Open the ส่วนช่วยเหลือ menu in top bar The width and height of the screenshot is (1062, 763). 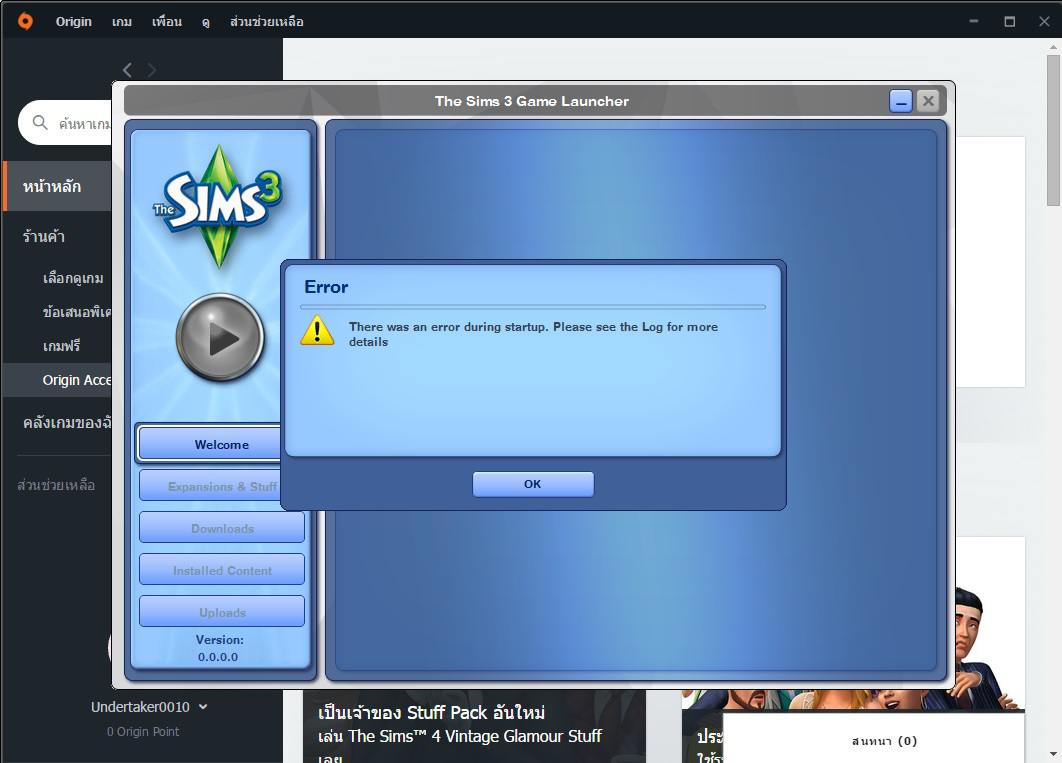pos(266,22)
